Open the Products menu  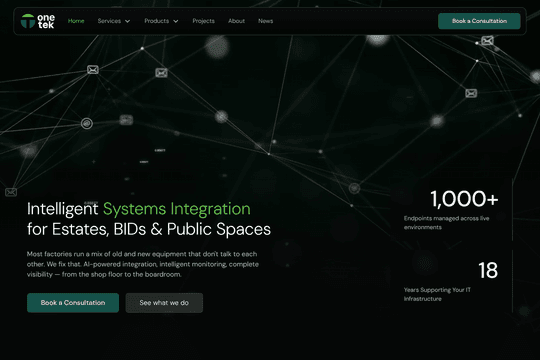tap(157, 21)
